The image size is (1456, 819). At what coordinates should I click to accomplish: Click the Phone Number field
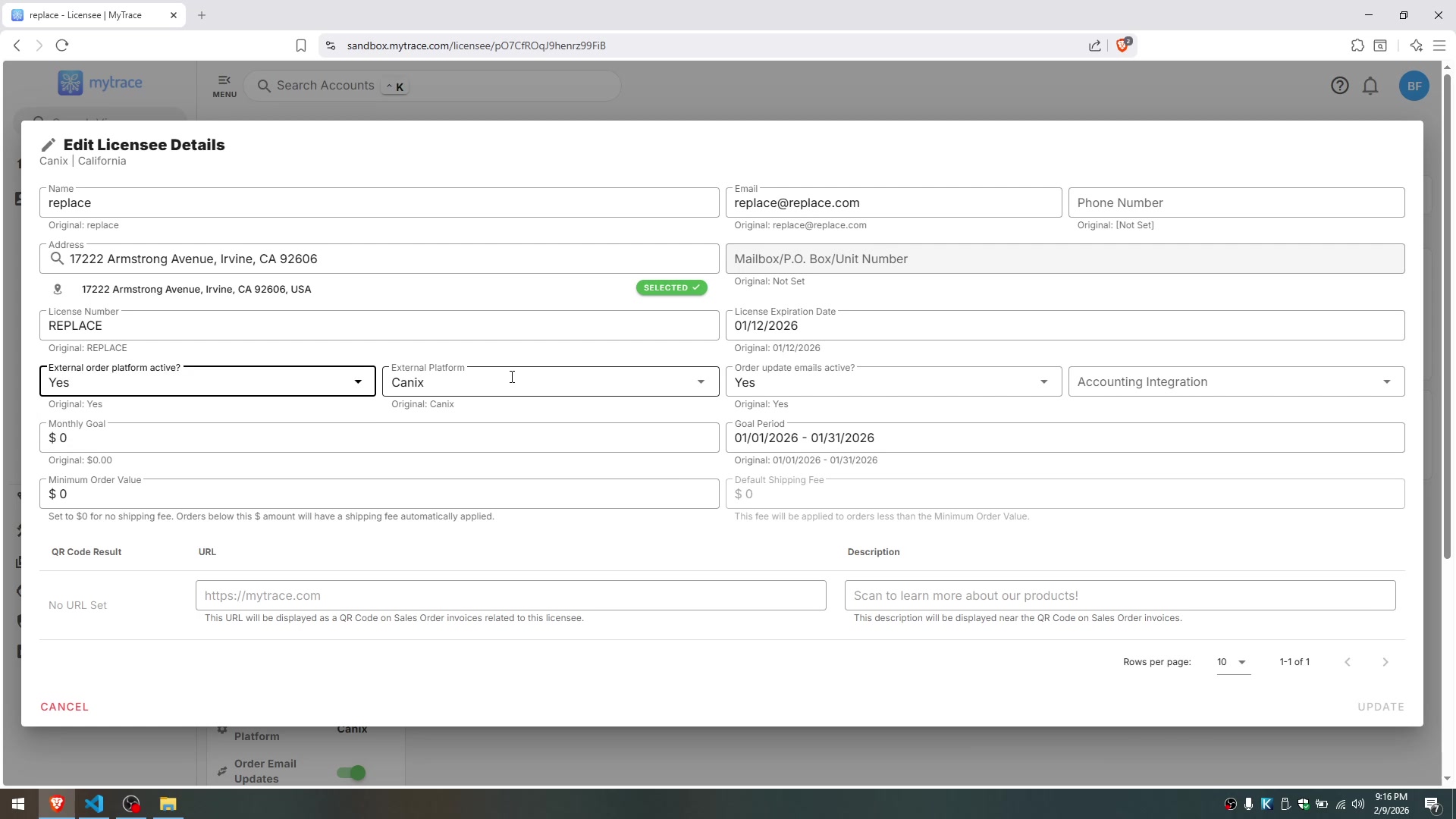pos(1236,203)
